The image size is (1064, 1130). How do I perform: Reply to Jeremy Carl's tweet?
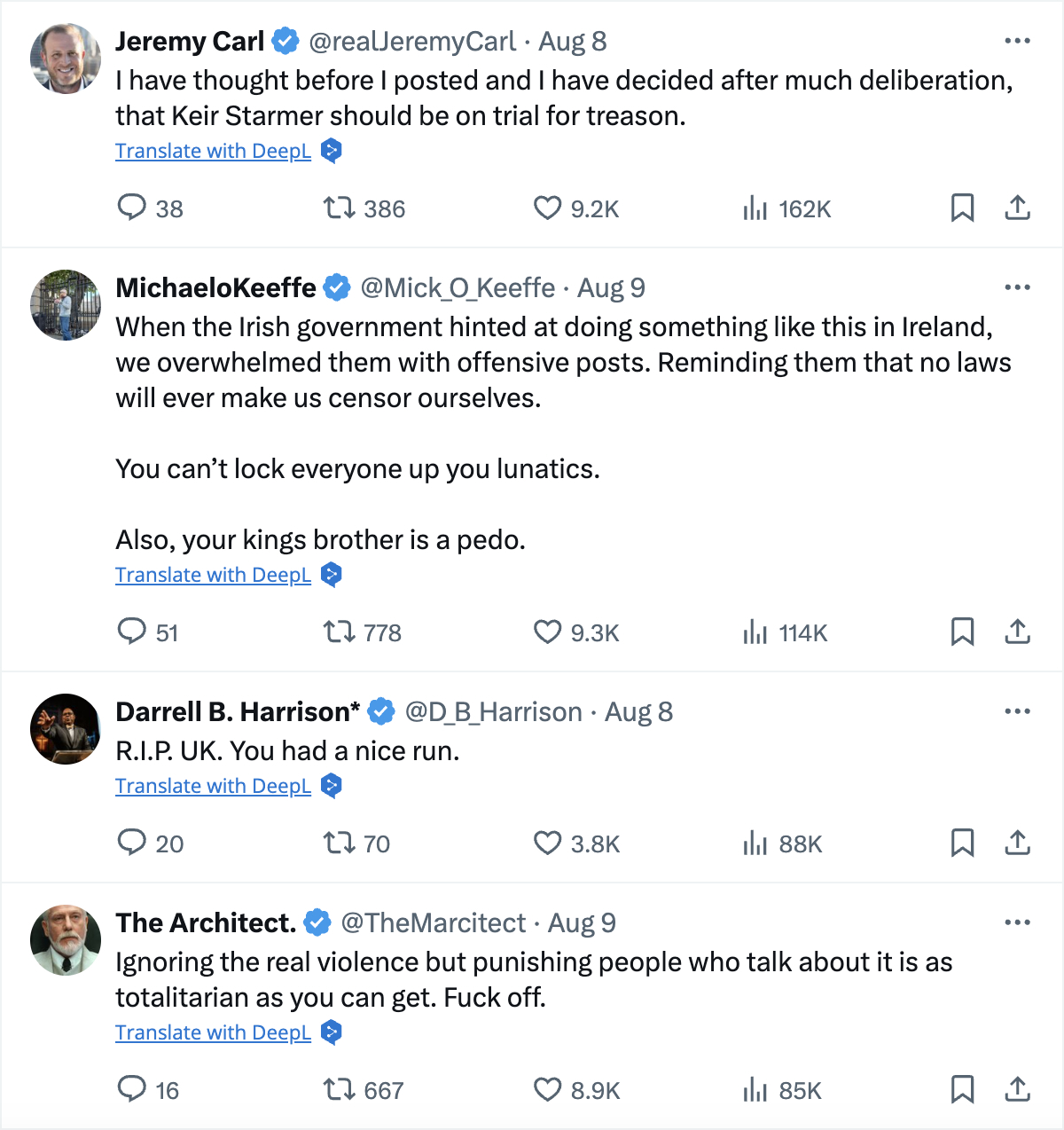(x=132, y=208)
